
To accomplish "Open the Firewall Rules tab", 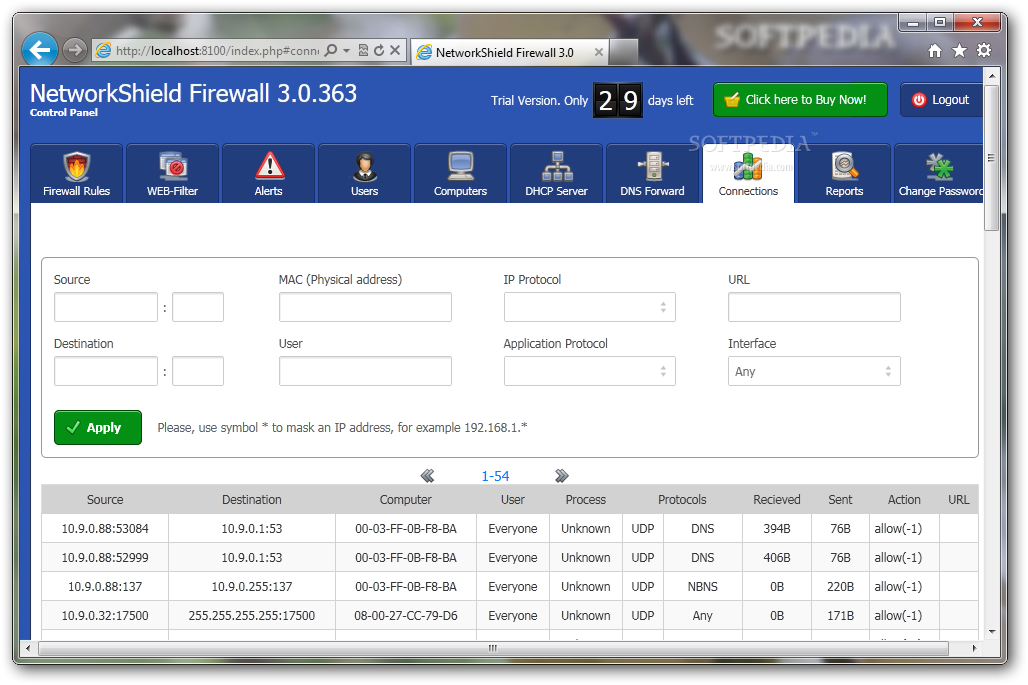I will click(x=76, y=174).
